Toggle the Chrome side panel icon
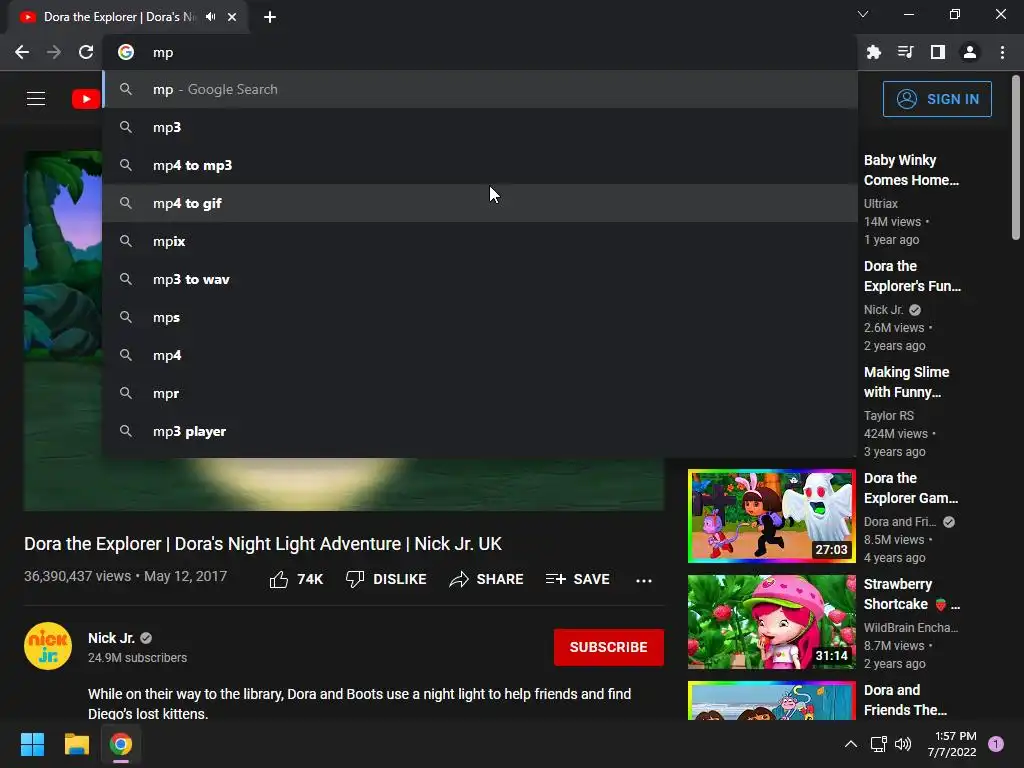Screen dimensions: 1024x768 click(x=938, y=52)
